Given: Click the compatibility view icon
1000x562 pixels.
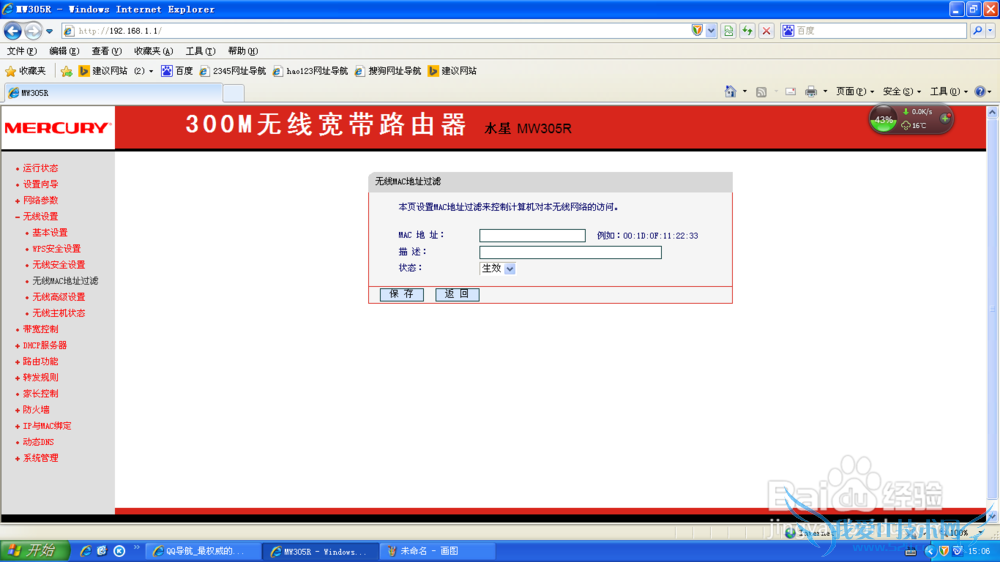Looking at the screenshot, I should 728,31.
